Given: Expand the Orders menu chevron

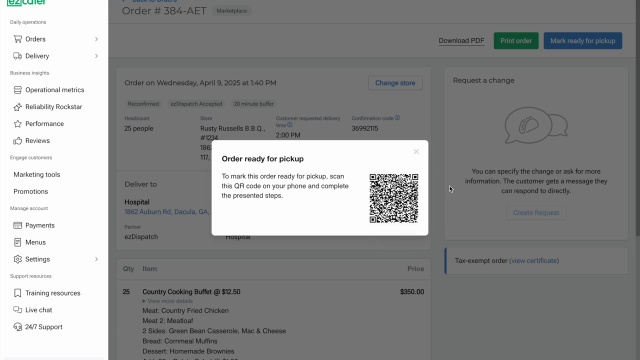Looking at the screenshot, I should (x=96, y=39).
